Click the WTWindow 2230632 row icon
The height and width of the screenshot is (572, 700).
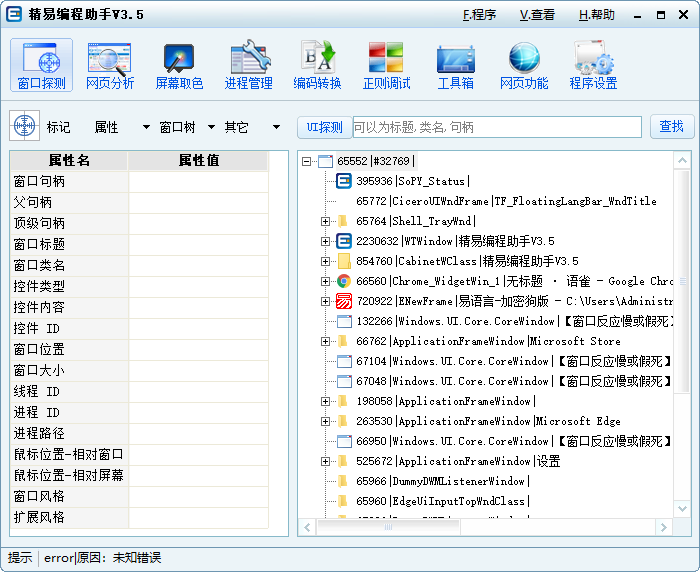[x=344, y=241]
